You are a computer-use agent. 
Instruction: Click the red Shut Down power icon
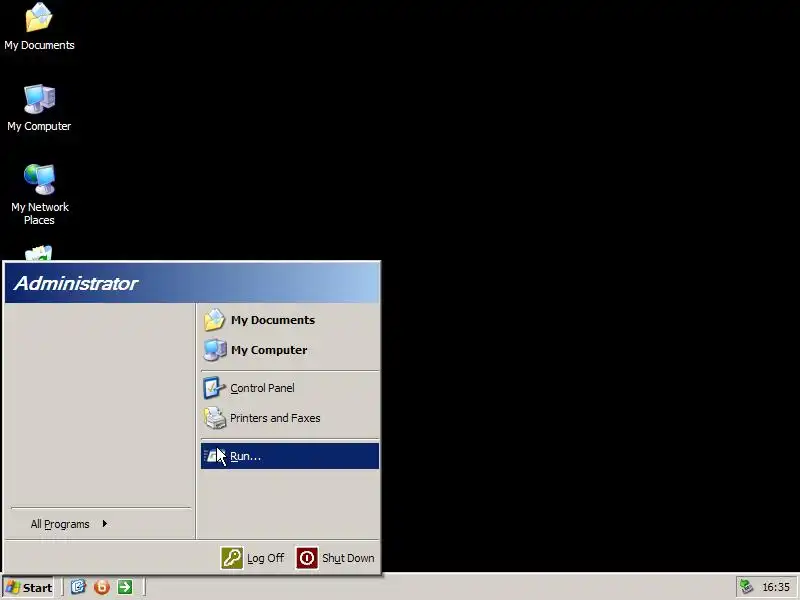[x=307, y=558]
